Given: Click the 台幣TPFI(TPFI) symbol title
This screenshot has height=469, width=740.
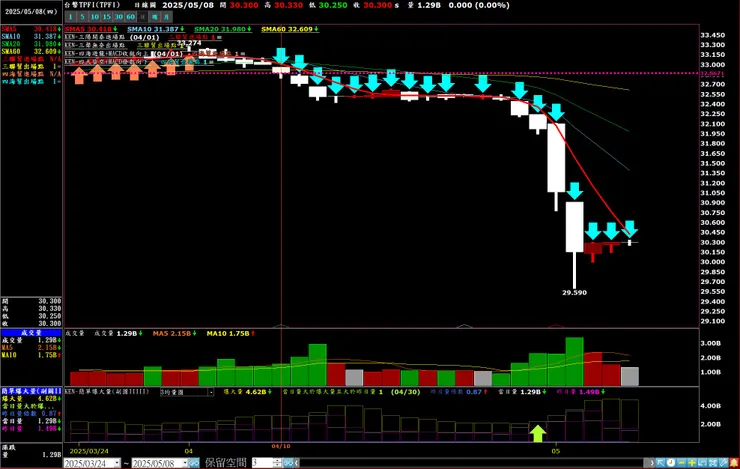Looking at the screenshot, I should [x=92, y=5].
